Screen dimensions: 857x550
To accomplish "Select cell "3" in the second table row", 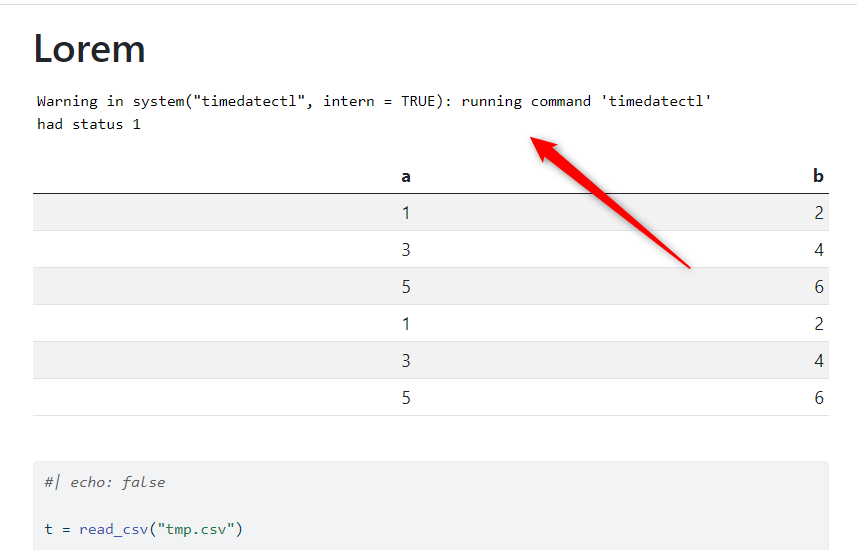I will 406,250.
